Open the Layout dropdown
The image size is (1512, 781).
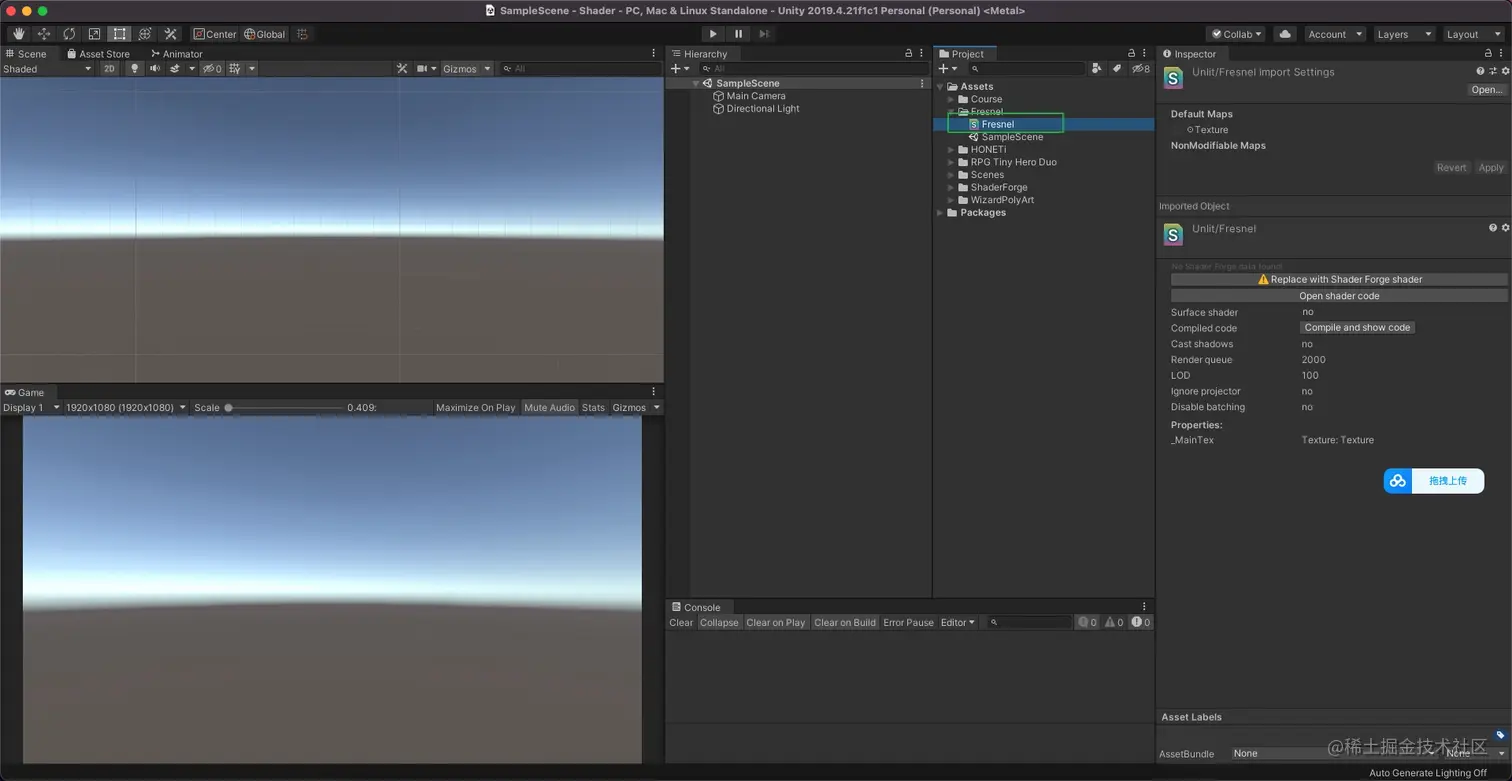(1473, 34)
